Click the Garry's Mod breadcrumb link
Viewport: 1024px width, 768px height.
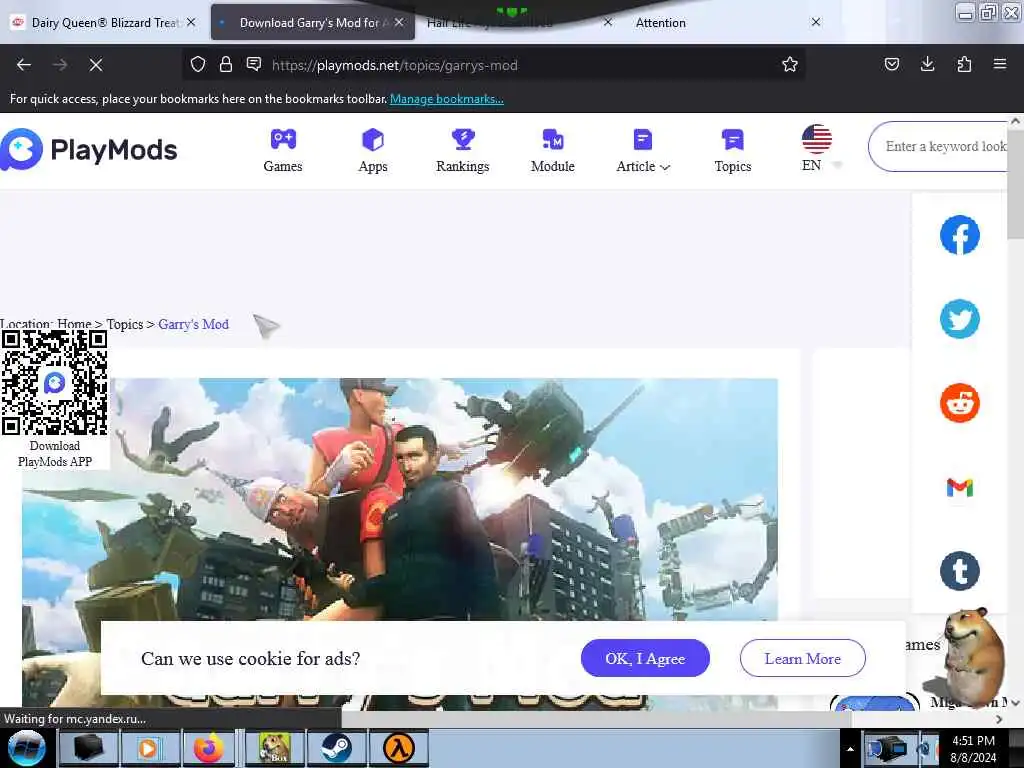click(x=193, y=325)
